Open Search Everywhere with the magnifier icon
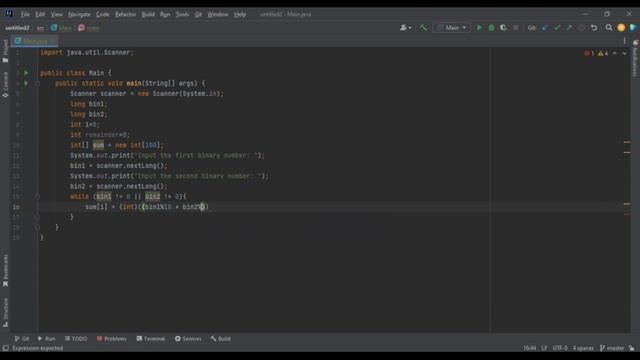Screen dimensions: 640x360 pyautogui.click(x=609, y=28)
